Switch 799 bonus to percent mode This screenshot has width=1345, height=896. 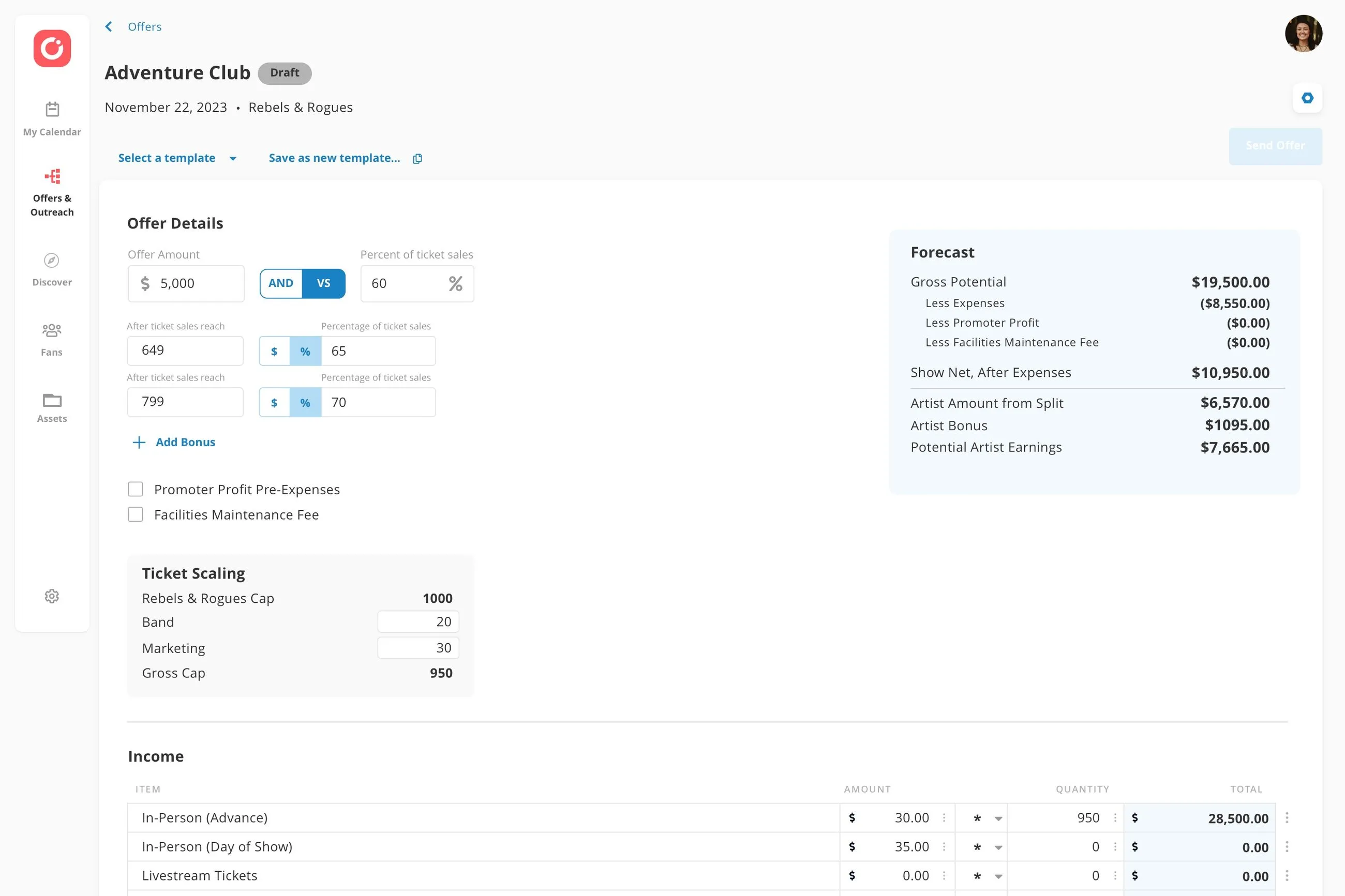[305, 402]
